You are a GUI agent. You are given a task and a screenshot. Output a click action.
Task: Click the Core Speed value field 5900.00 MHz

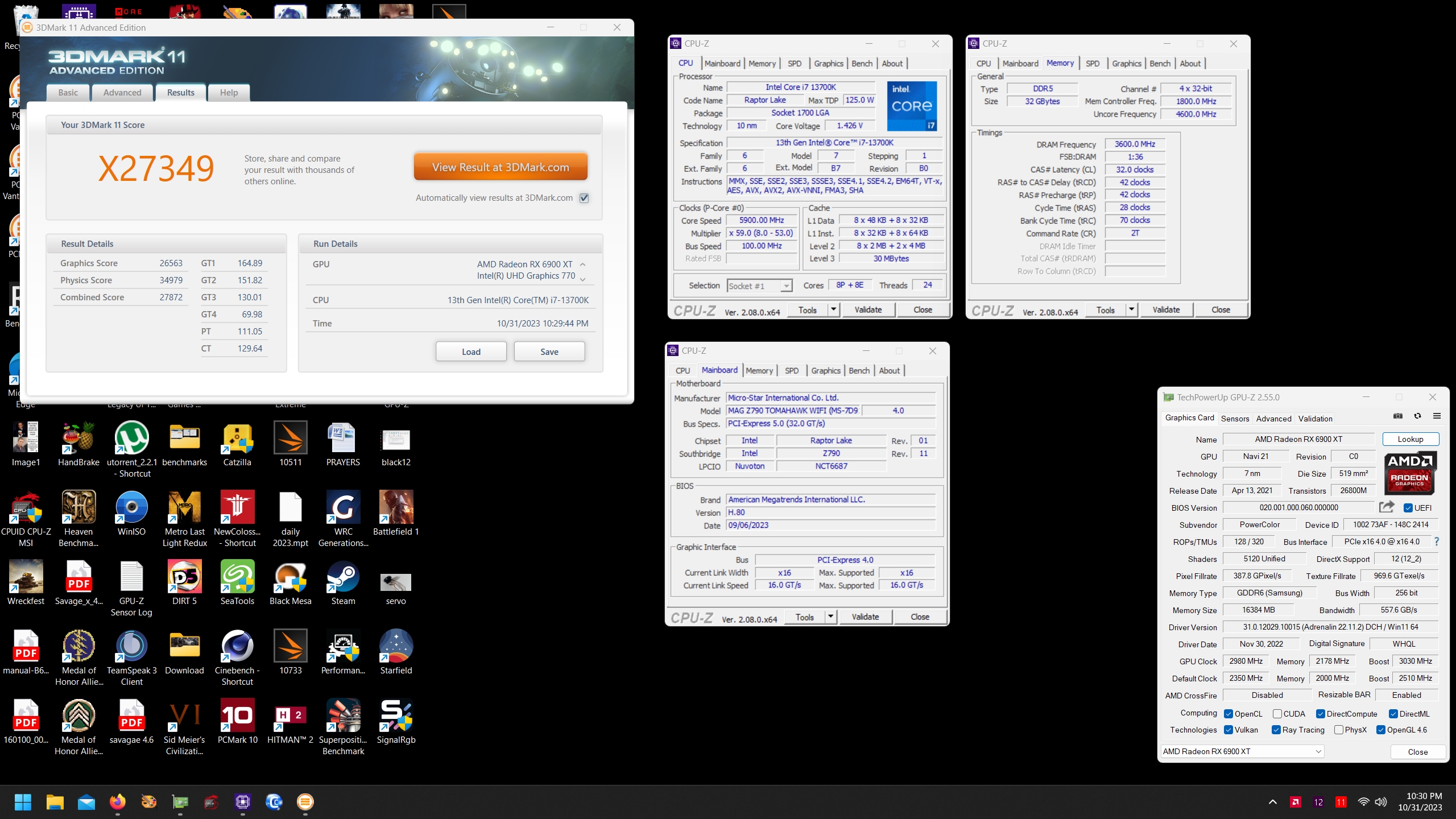pos(762,220)
